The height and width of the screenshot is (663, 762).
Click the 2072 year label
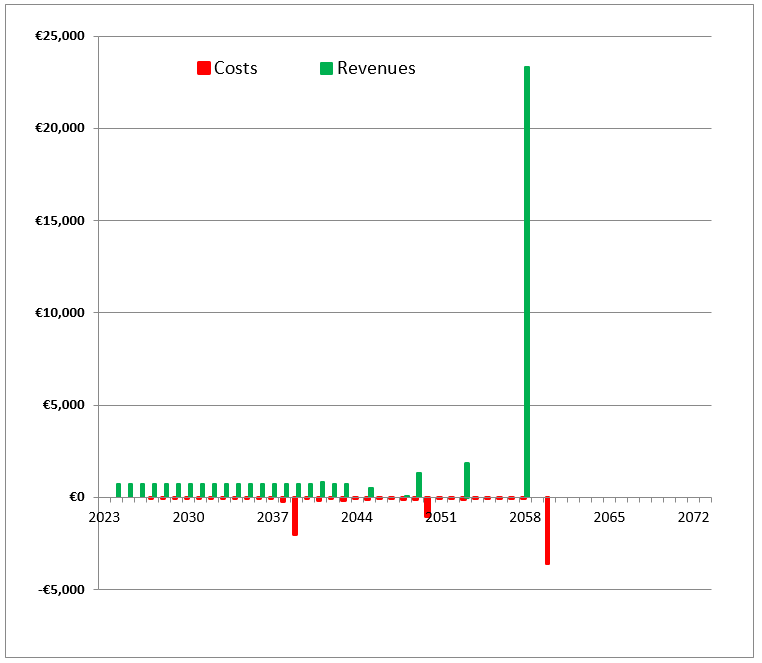pos(693,517)
